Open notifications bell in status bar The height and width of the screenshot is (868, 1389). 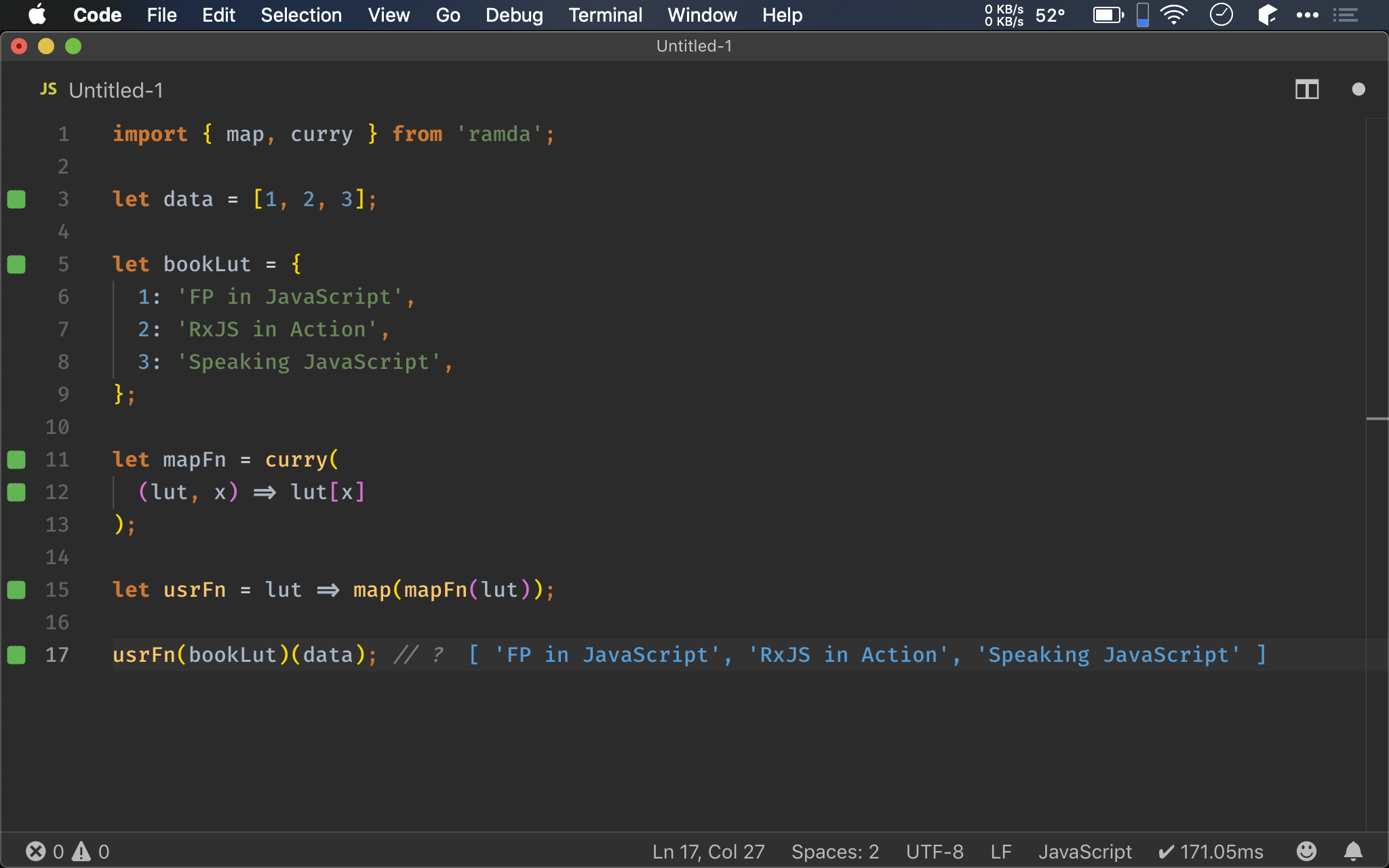(1353, 851)
